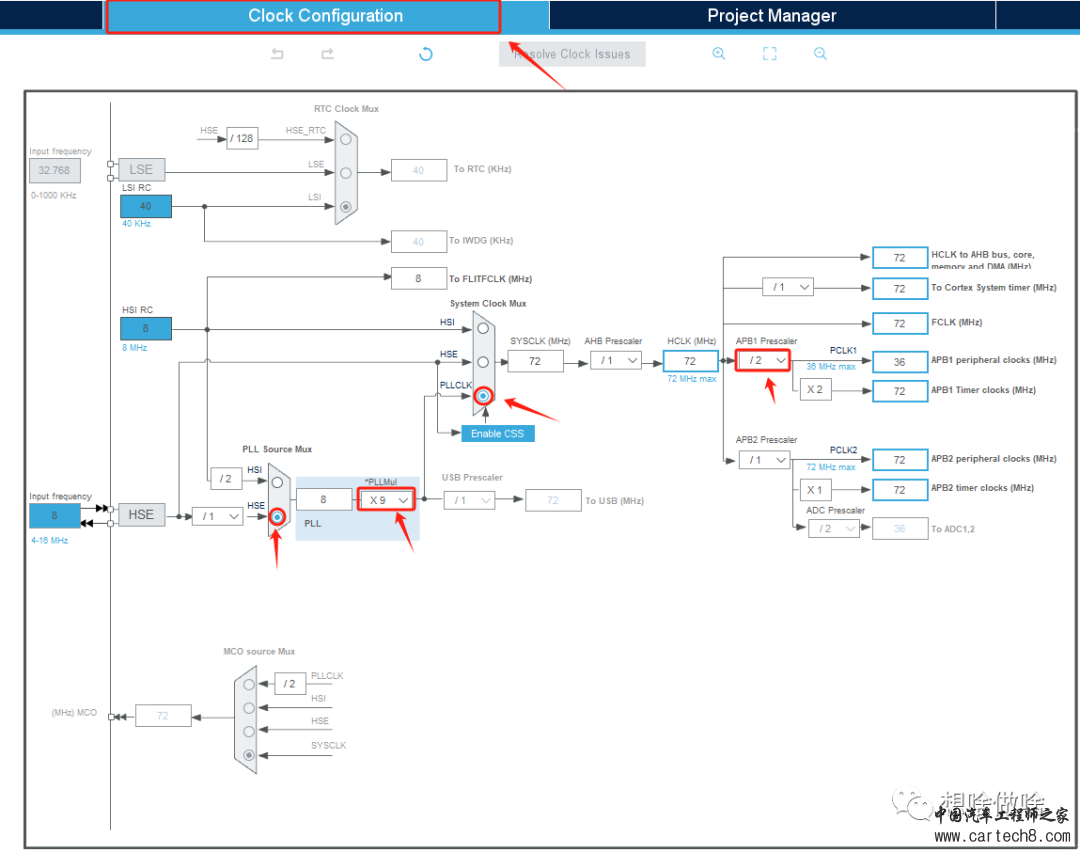Select HSE_RTC in RTC Clock Mux
Image resolution: width=1080 pixels, height=852 pixels.
pos(346,139)
